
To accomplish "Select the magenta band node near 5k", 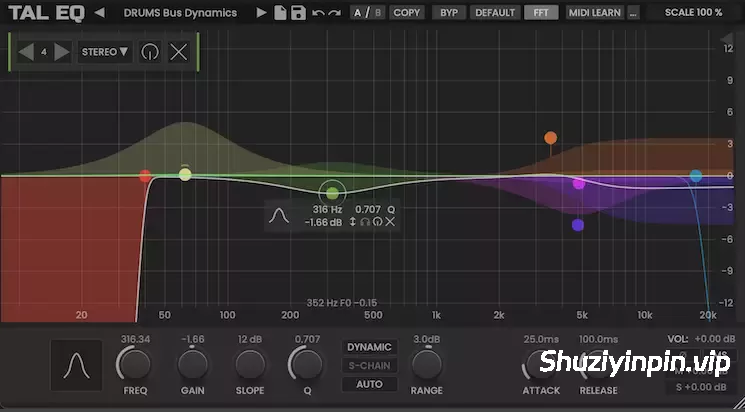I will coord(579,183).
